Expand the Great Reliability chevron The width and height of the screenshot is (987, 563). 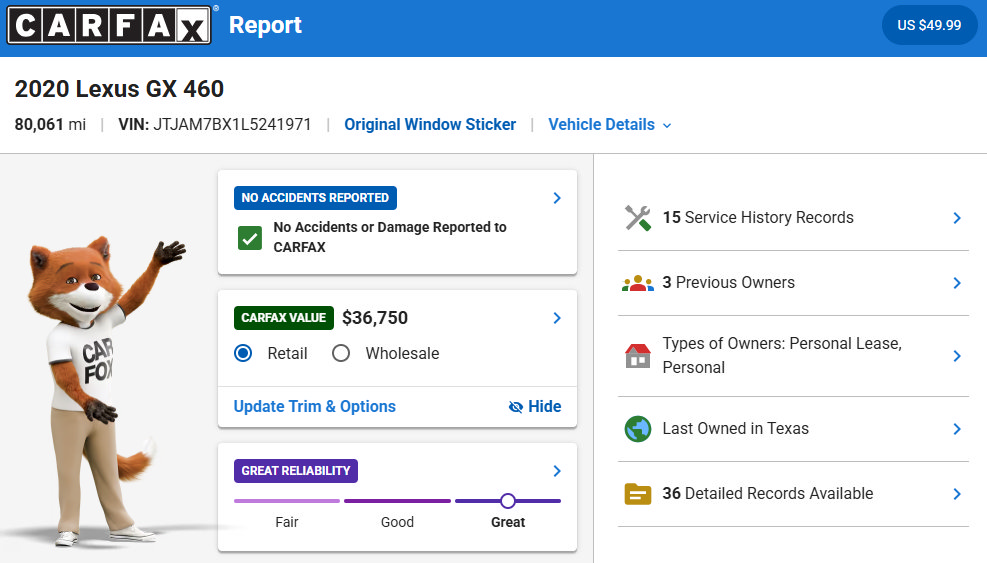[556, 471]
